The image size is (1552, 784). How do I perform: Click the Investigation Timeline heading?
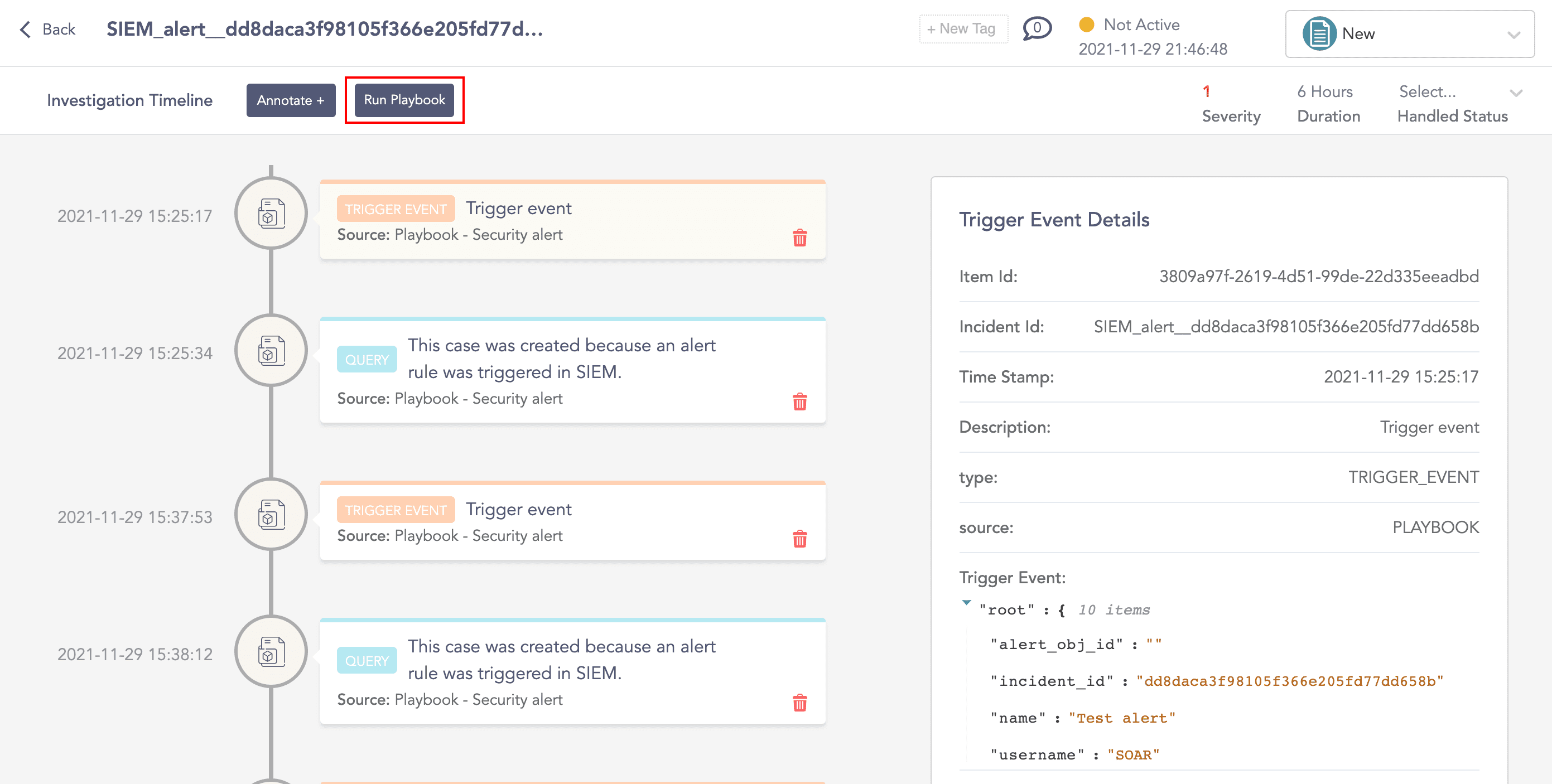click(x=129, y=100)
